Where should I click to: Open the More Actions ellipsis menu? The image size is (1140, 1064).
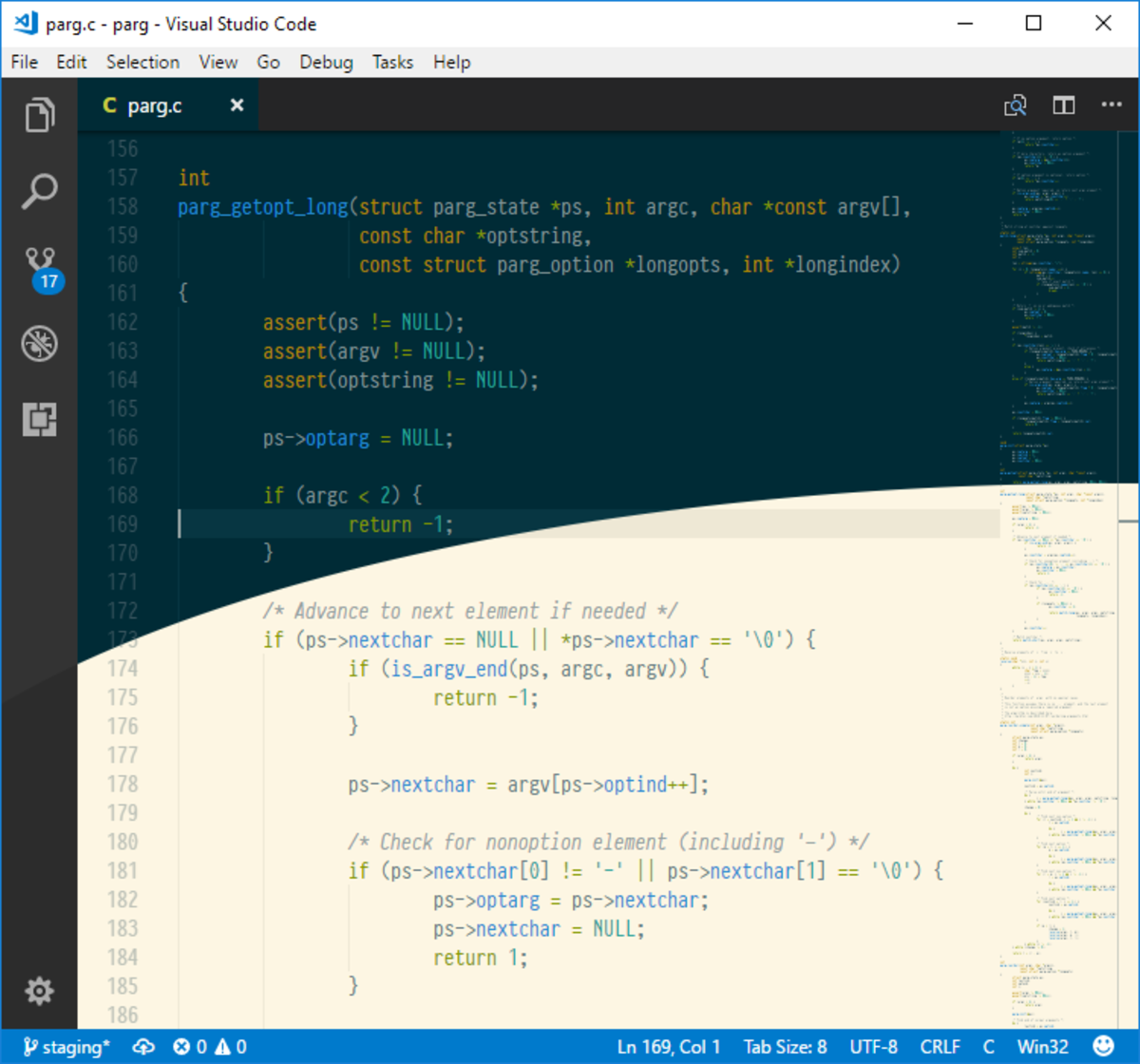click(1111, 105)
